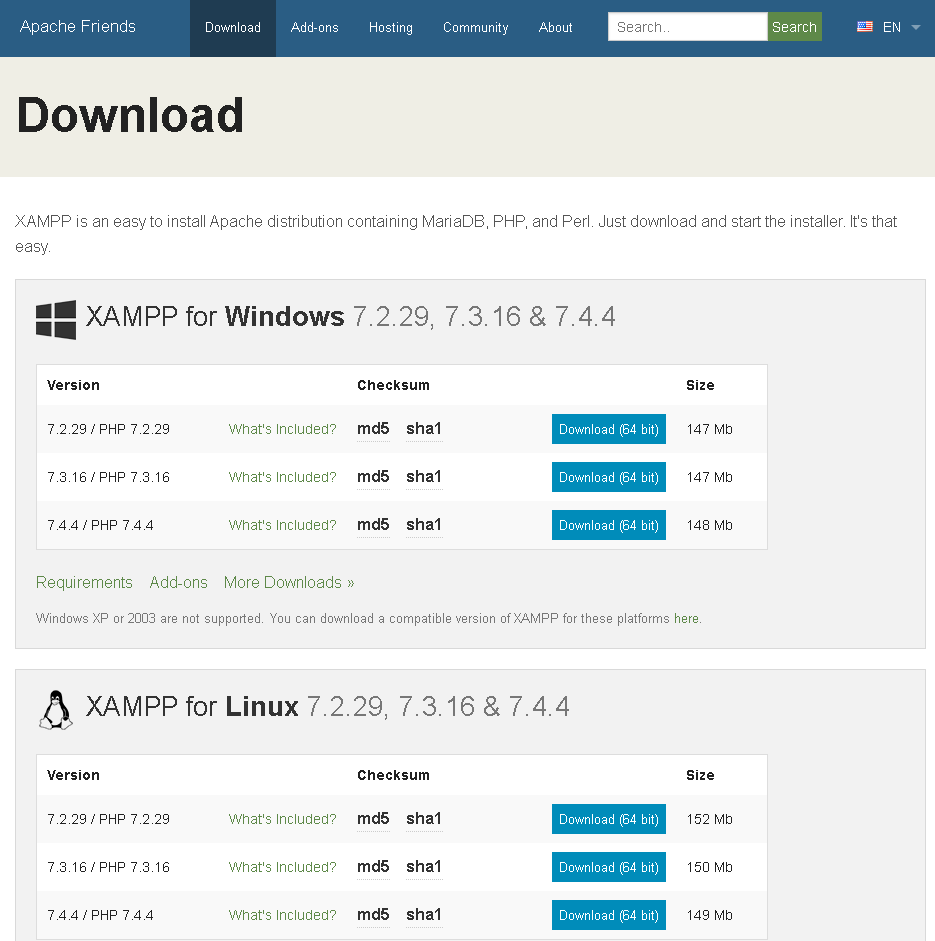The width and height of the screenshot is (935, 941).
Task: Show md5 checksum for Linux 7.2.29
Action: [373, 819]
